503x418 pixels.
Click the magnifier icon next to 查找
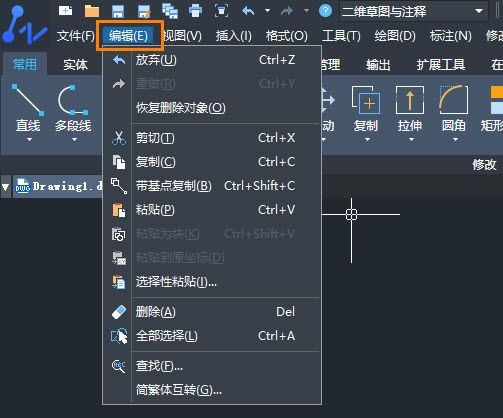click(x=119, y=366)
